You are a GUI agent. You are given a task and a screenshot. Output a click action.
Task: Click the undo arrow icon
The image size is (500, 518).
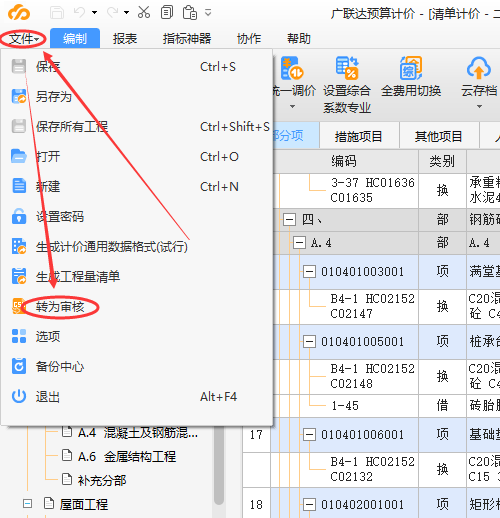coord(79,12)
